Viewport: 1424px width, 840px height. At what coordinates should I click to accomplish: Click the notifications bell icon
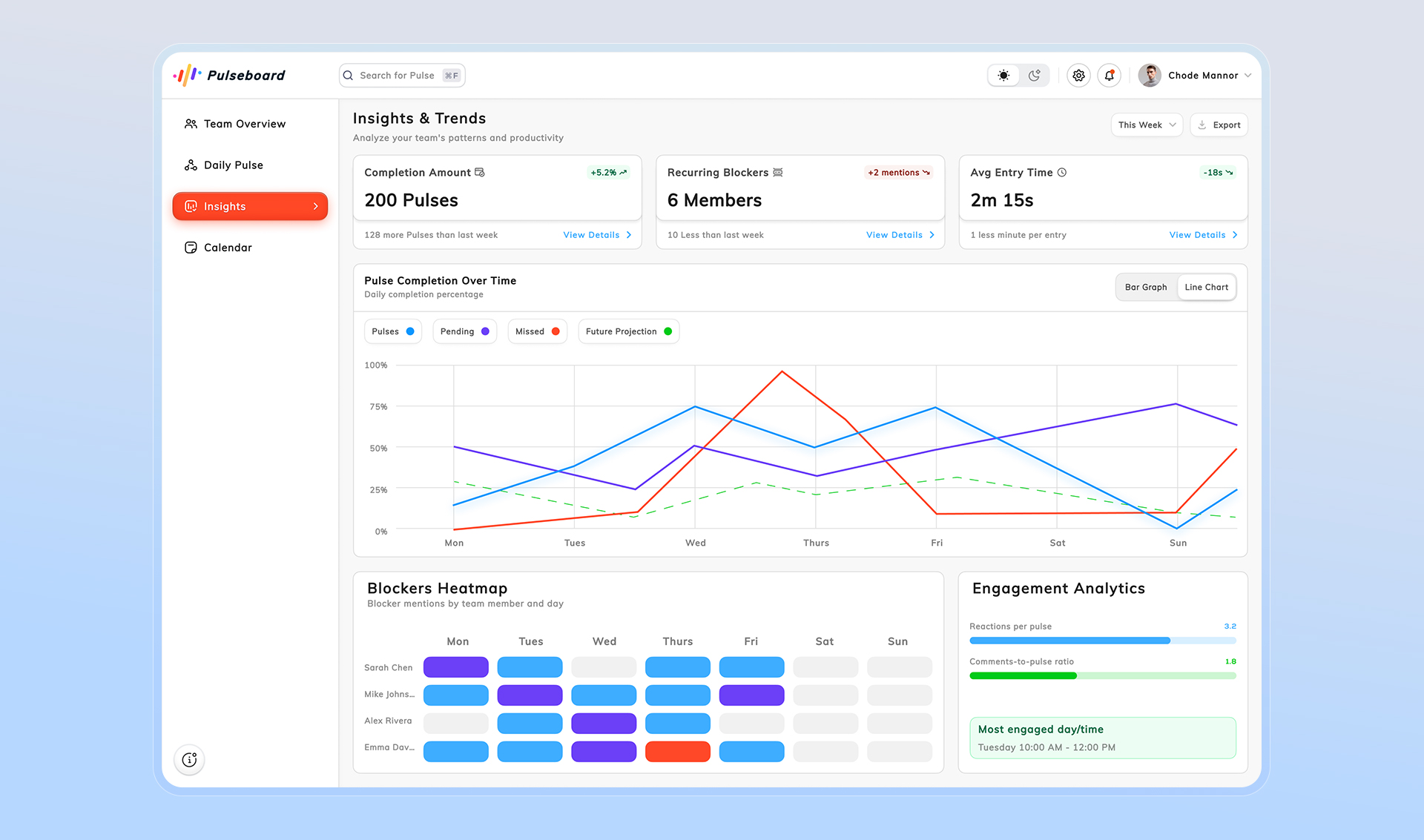tap(1109, 75)
